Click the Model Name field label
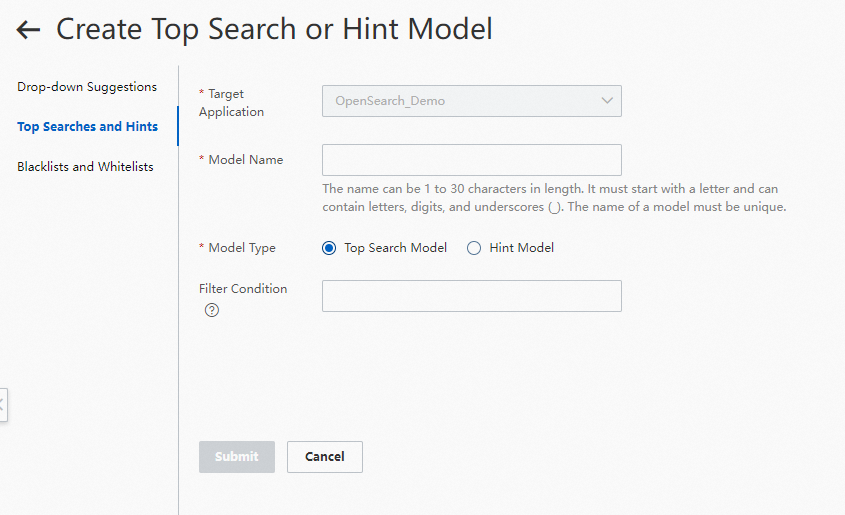 245,160
